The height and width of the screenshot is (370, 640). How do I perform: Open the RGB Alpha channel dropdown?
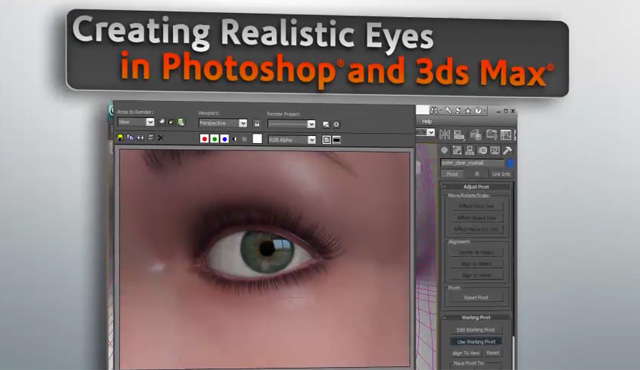(x=292, y=140)
